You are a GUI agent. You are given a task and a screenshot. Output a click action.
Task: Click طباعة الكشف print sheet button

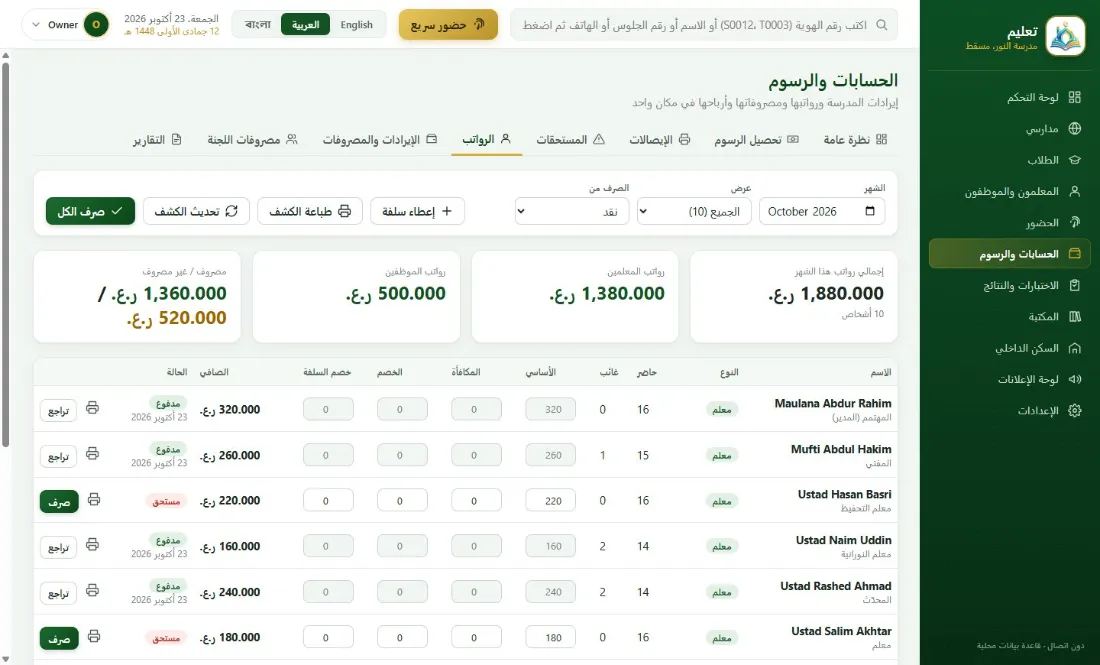pyautogui.click(x=310, y=211)
